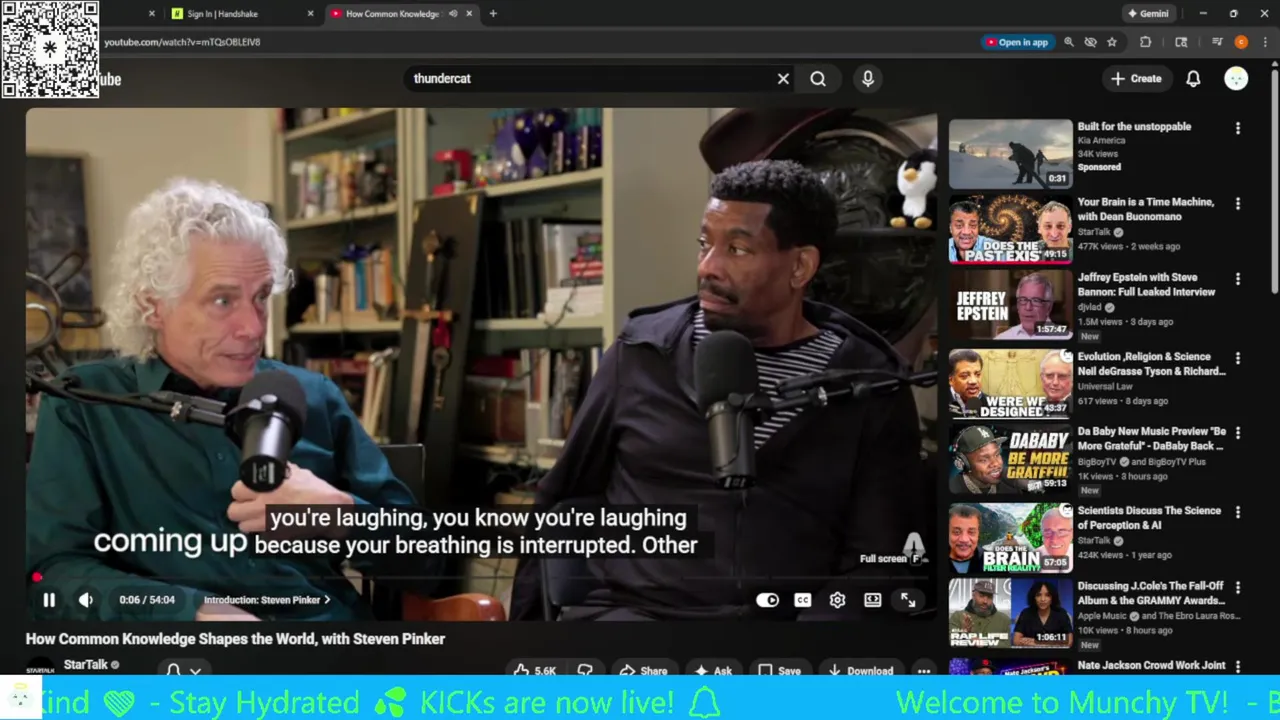Save the video to a playlist
The height and width of the screenshot is (720, 1280).
779,670
